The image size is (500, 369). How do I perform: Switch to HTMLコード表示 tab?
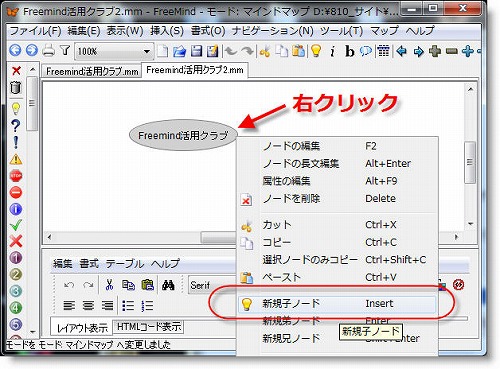[x=149, y=327]
